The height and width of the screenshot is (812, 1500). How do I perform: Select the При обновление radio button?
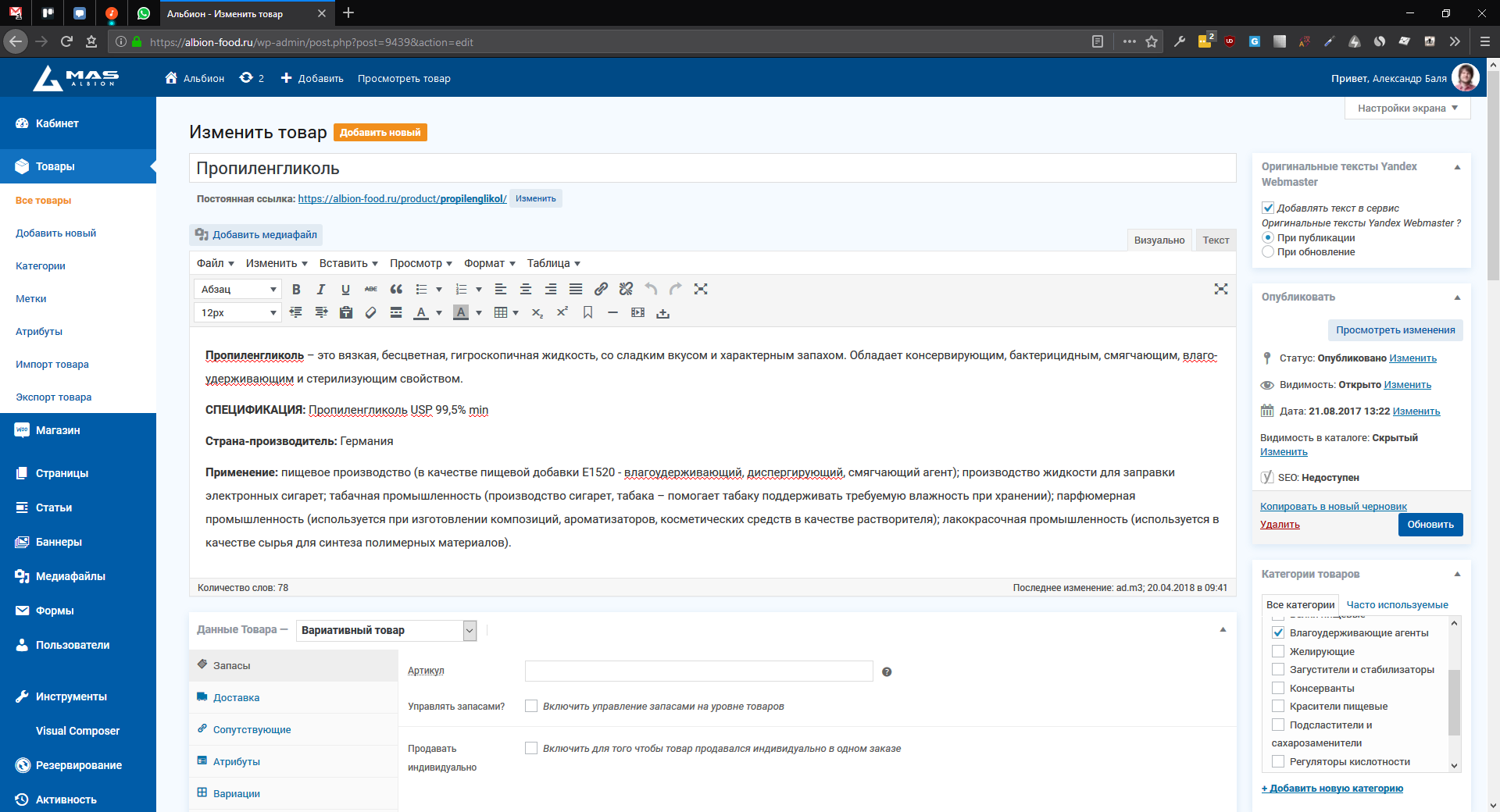point(1268,252)
